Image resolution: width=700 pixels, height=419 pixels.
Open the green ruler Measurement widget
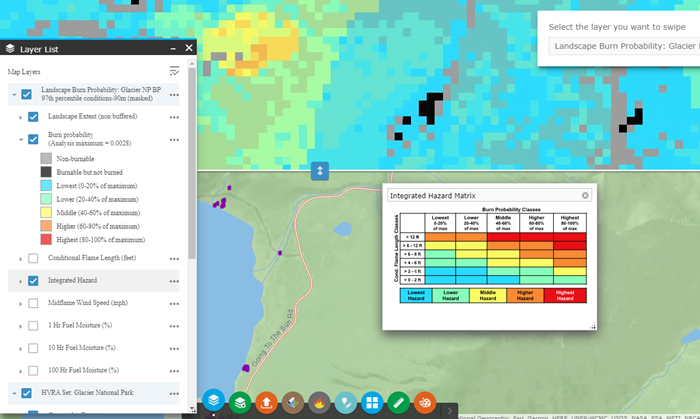coord(398,403)
